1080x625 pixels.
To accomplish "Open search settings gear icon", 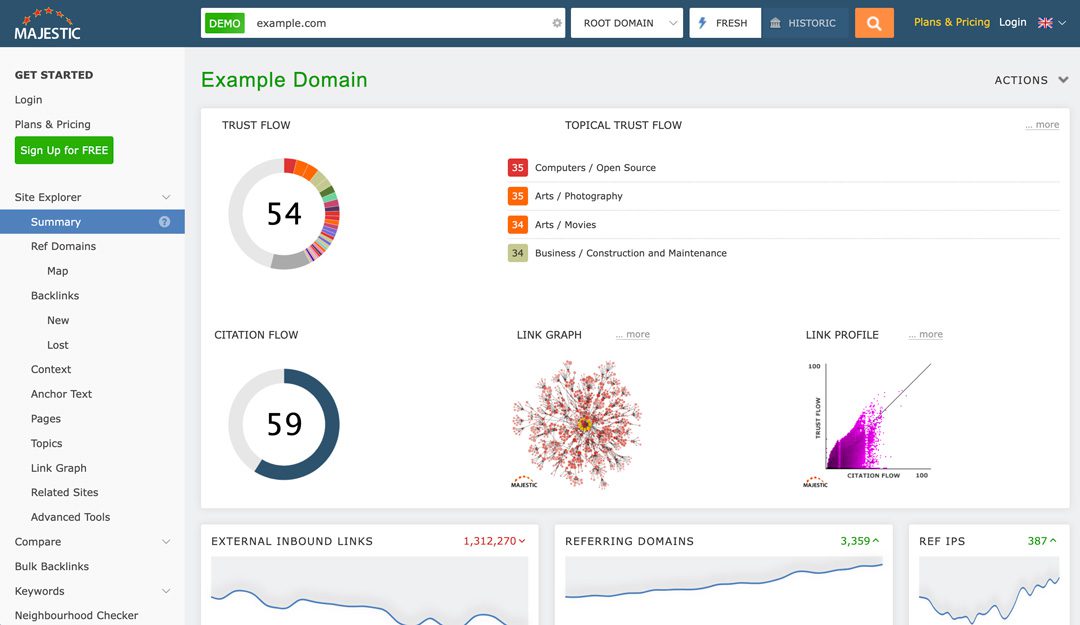I will [557, 23].
